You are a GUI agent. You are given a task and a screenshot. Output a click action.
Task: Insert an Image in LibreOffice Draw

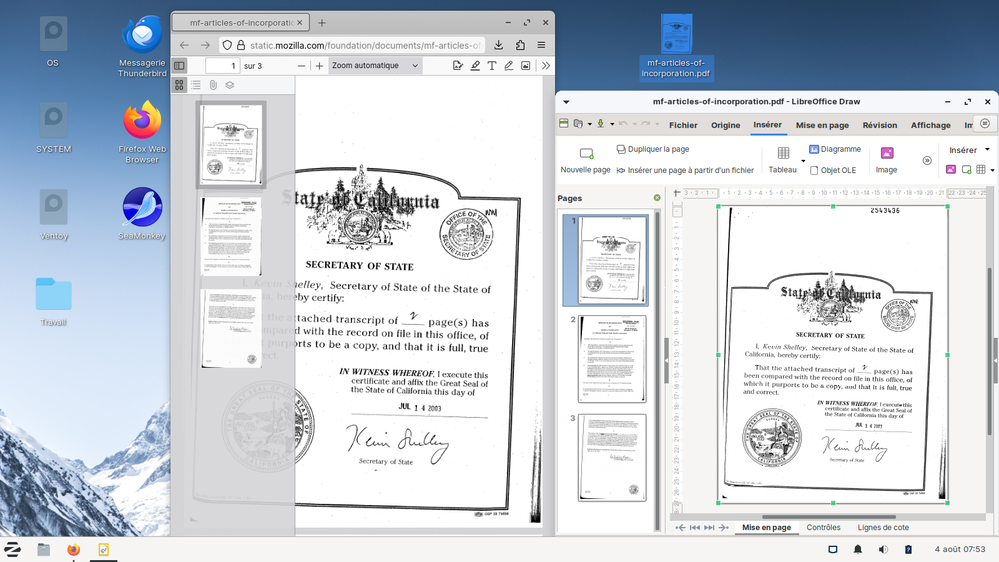tap(886, 160)
